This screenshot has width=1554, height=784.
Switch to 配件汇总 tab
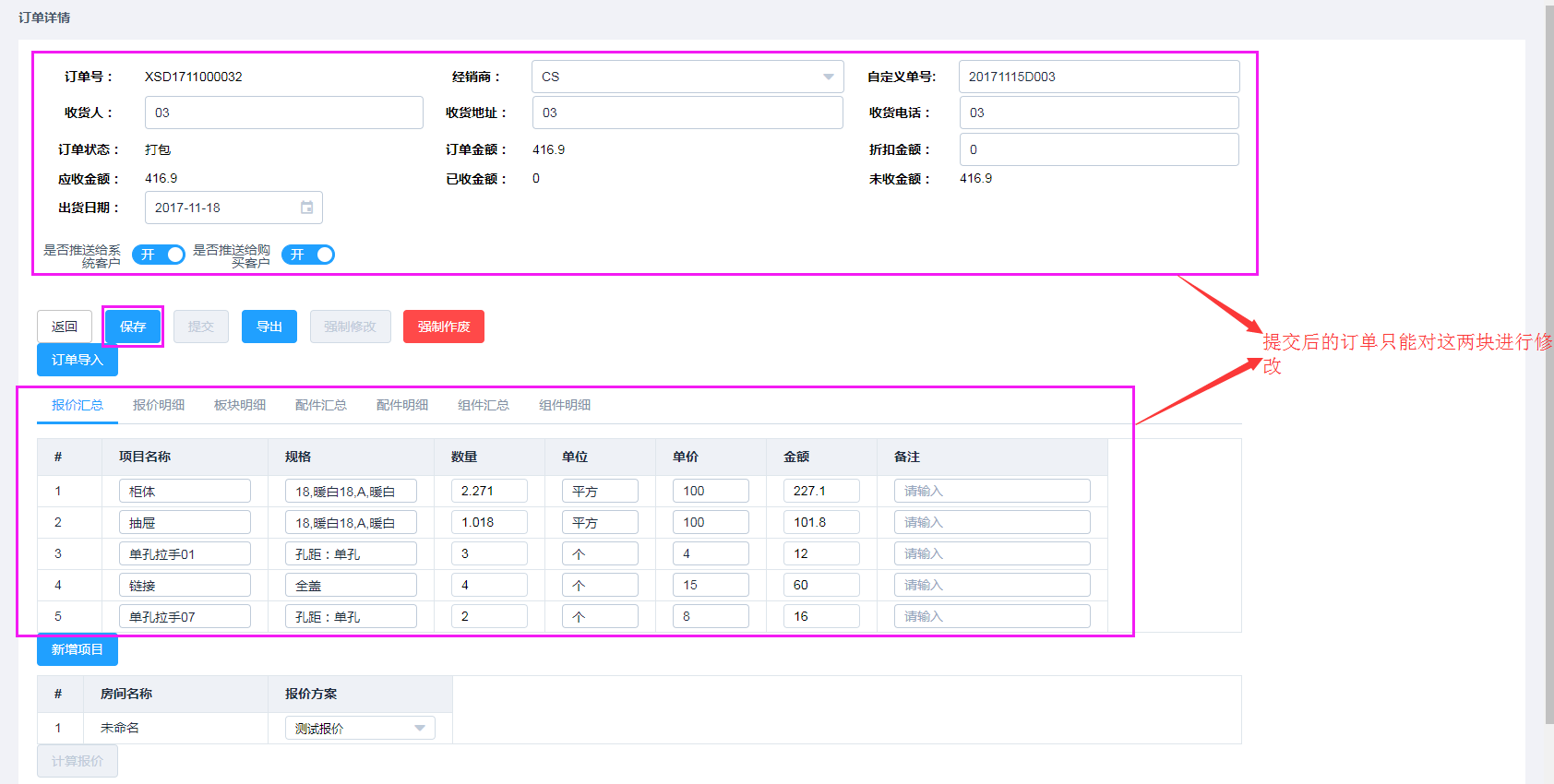click(x=321, y=405)
